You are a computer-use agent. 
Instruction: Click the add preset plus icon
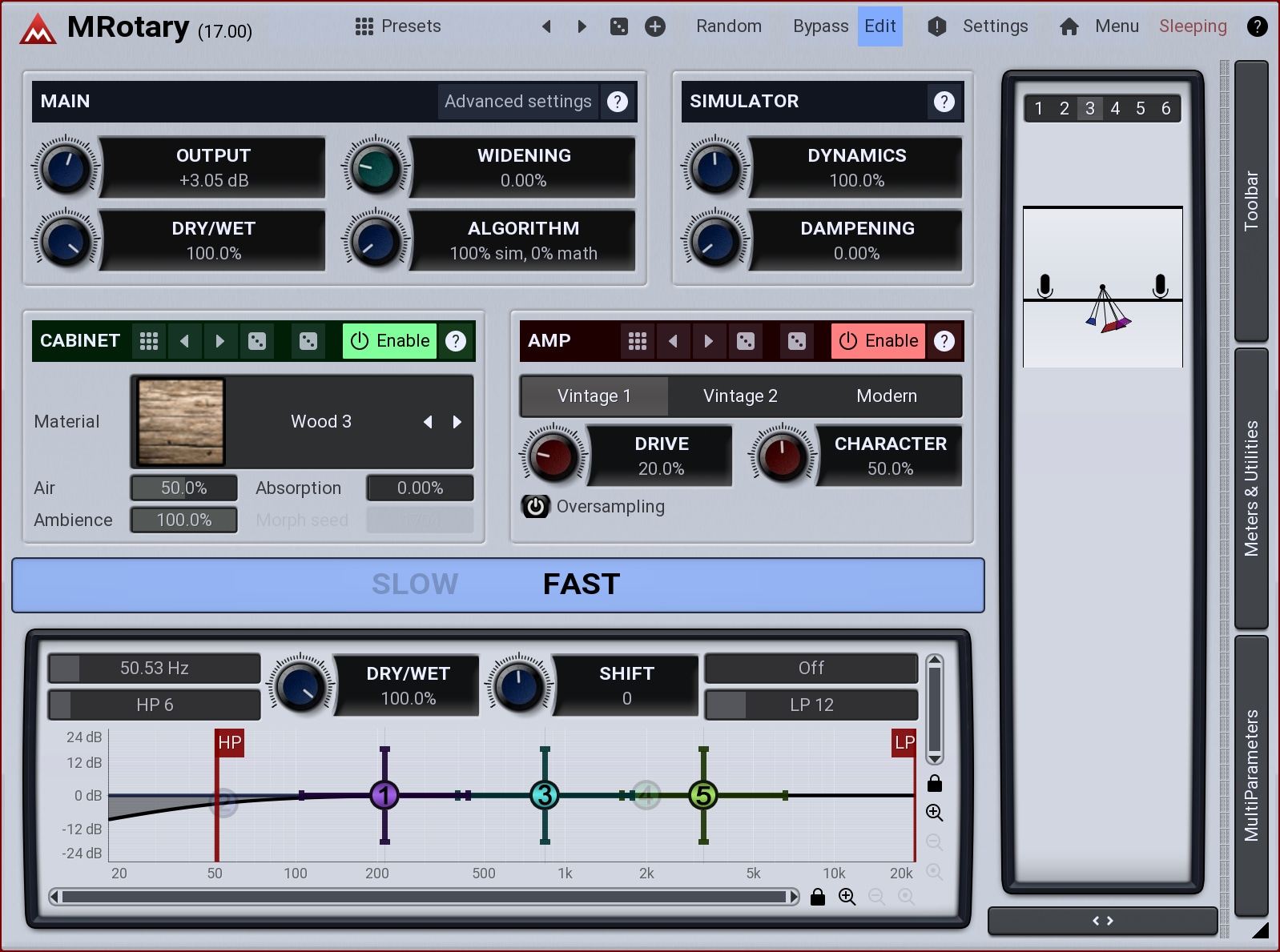point(655,26)
